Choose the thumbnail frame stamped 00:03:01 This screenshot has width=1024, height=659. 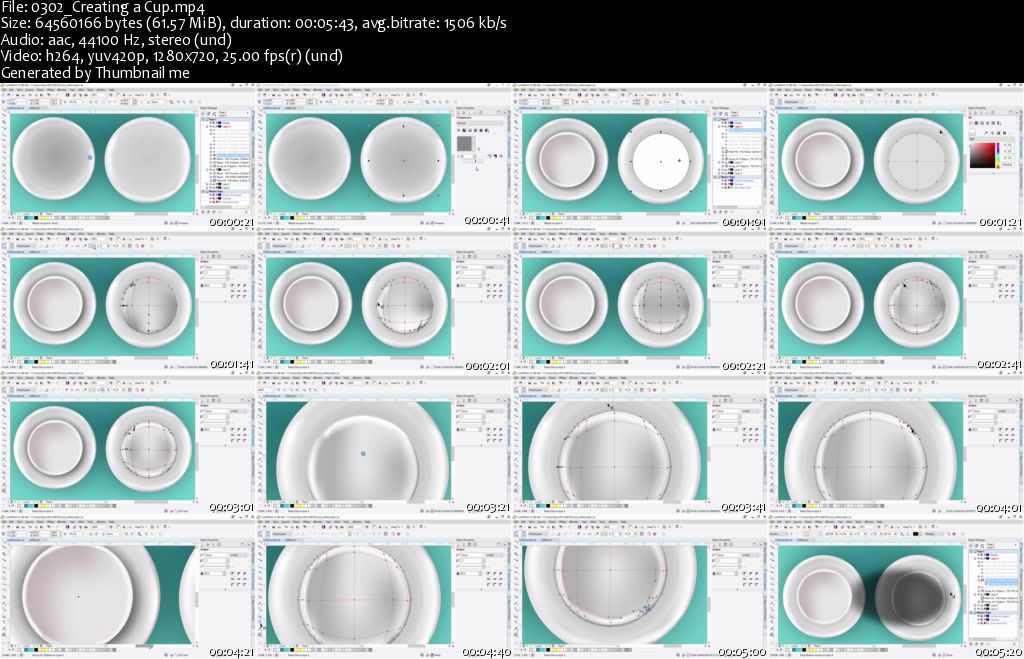click(128, 443)
